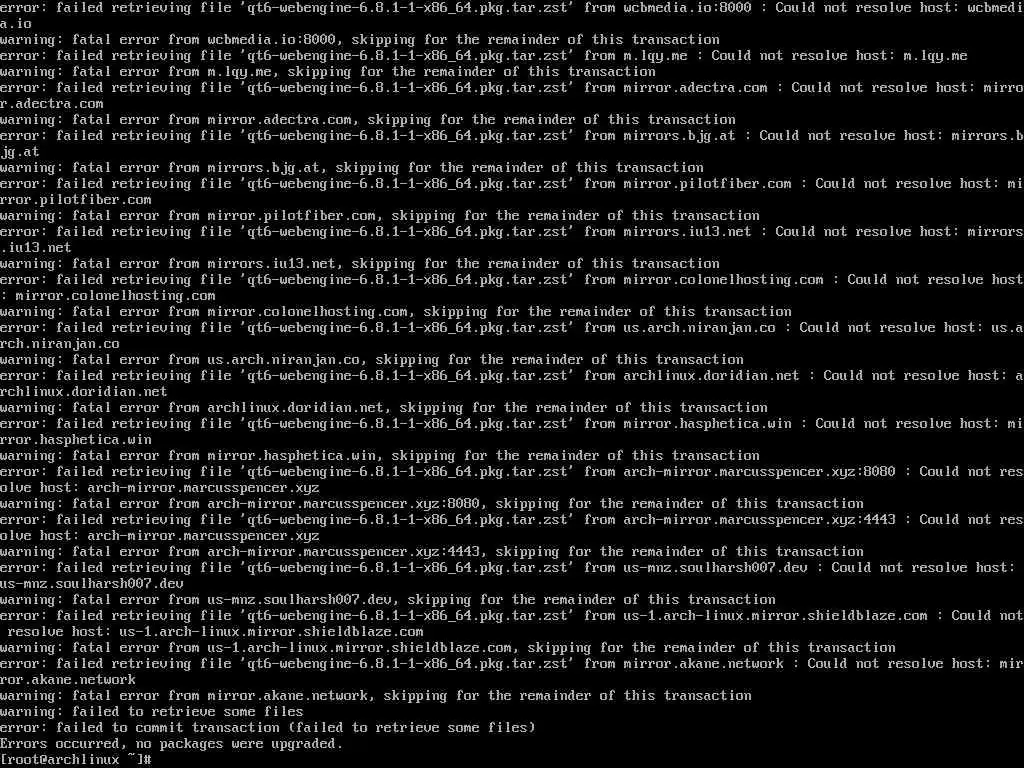The width and height of the screenshot is (1024, 768).
Task: Click the us-mnz.soulharsh007.dev warning line
Action: point(387,599)
